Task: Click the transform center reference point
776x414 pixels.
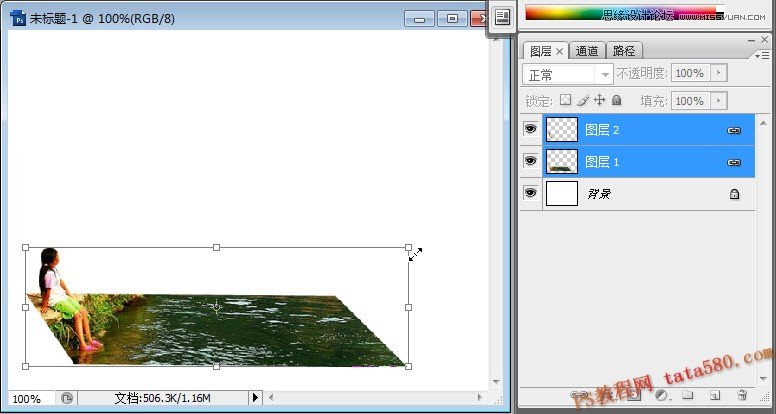Action: (x=216, y=307)
